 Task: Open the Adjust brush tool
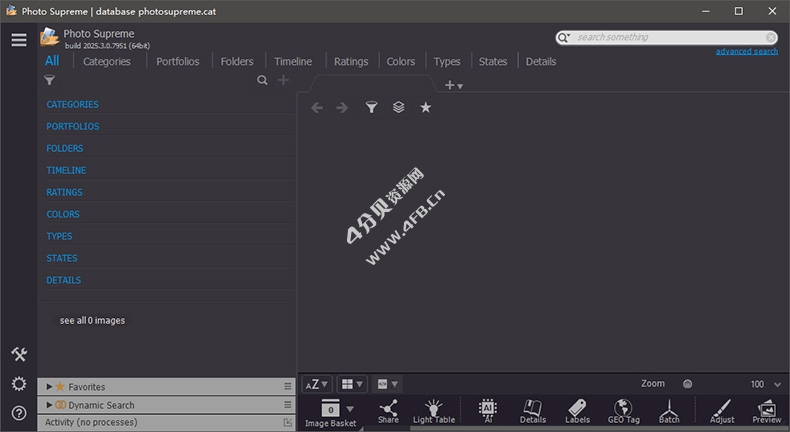point(721,409)
